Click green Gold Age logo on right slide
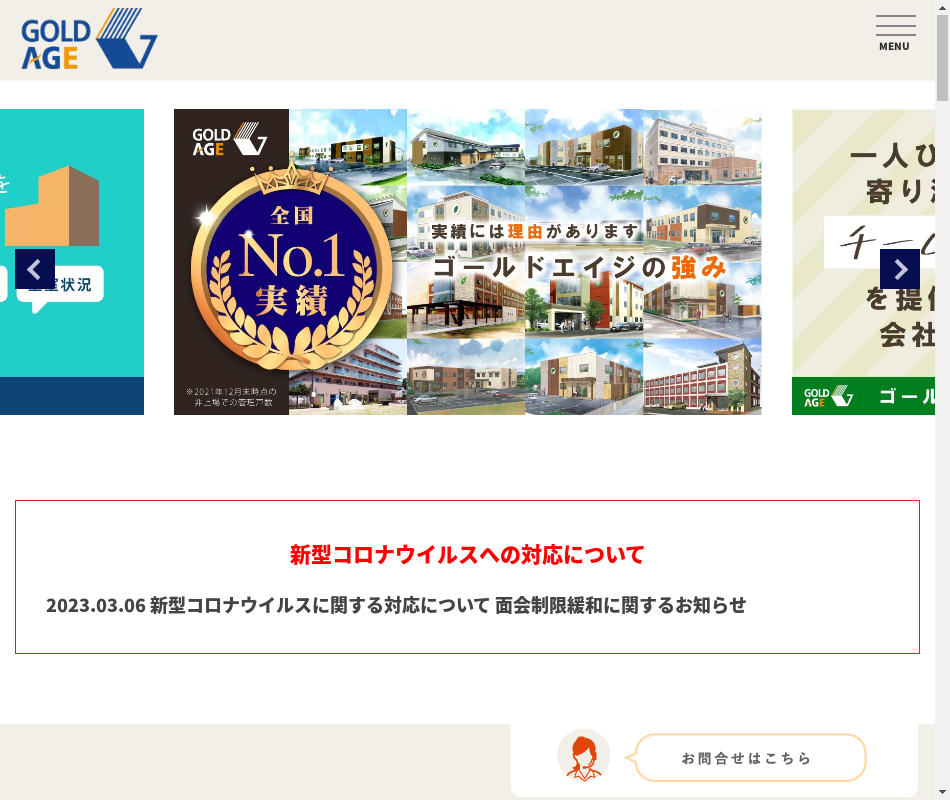The width and height of the screenshot is (950, 800). (x=828, y=396)
